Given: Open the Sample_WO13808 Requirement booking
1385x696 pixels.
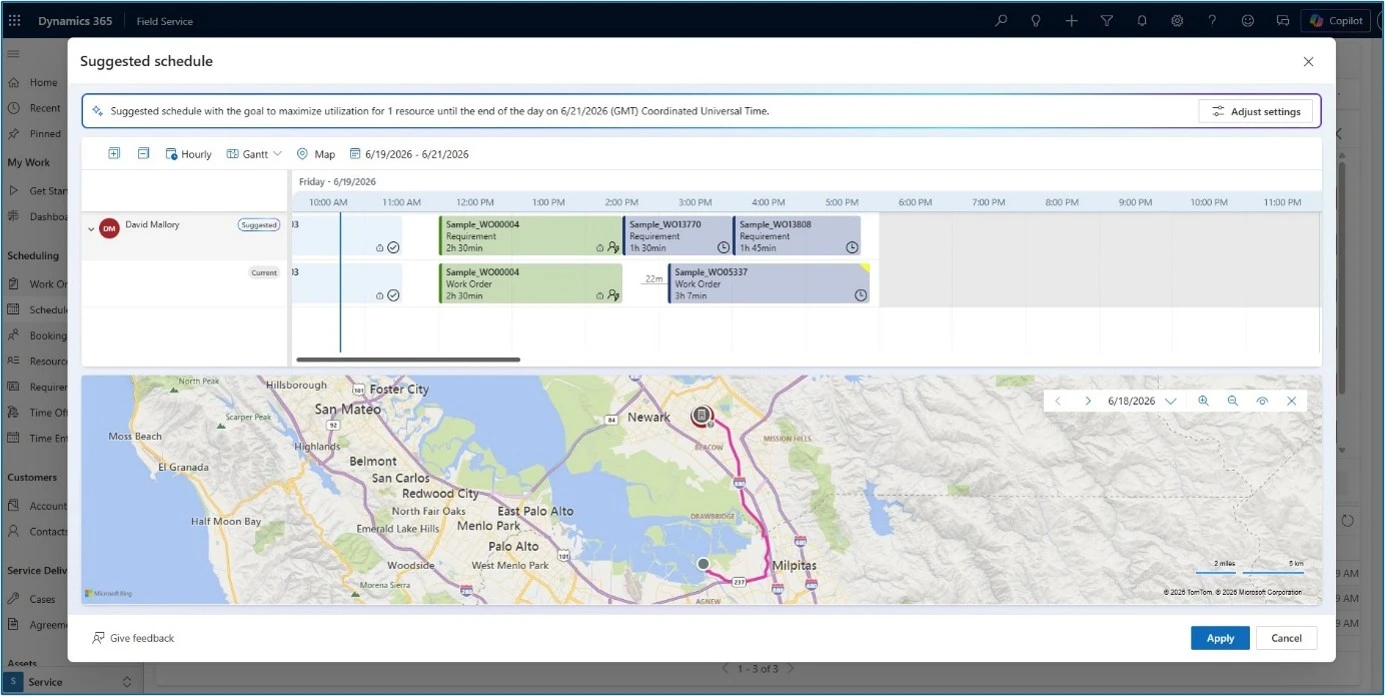Looking at the screenshot, I should pyautogui.click(x=797, y=236).
